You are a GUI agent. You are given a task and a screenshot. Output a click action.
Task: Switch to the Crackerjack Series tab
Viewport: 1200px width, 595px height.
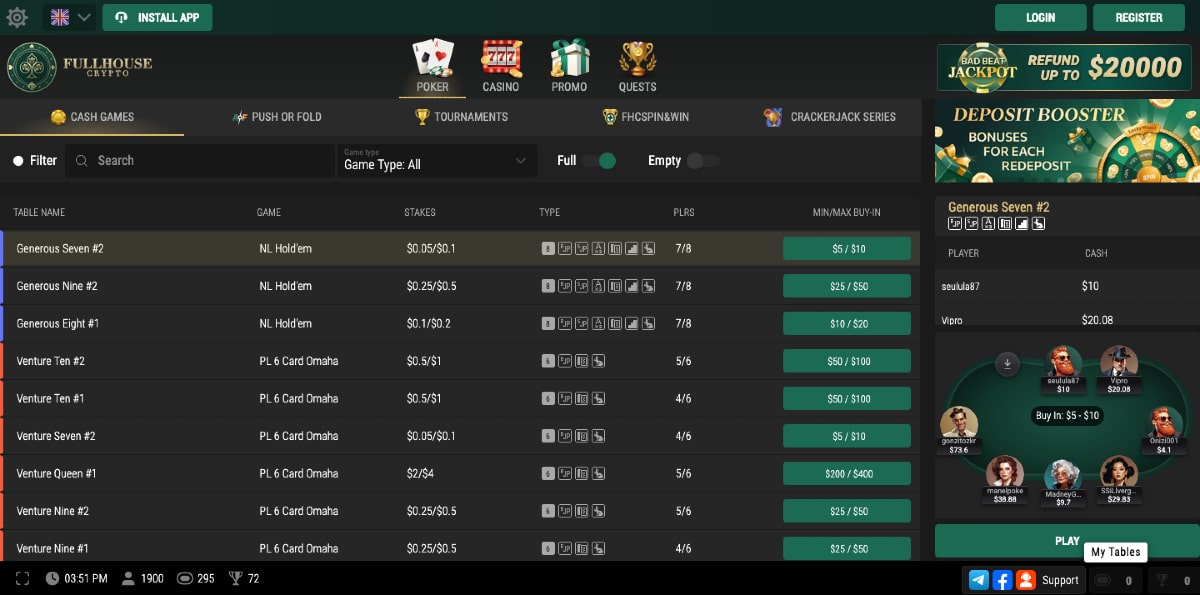(x=830, y=117)
